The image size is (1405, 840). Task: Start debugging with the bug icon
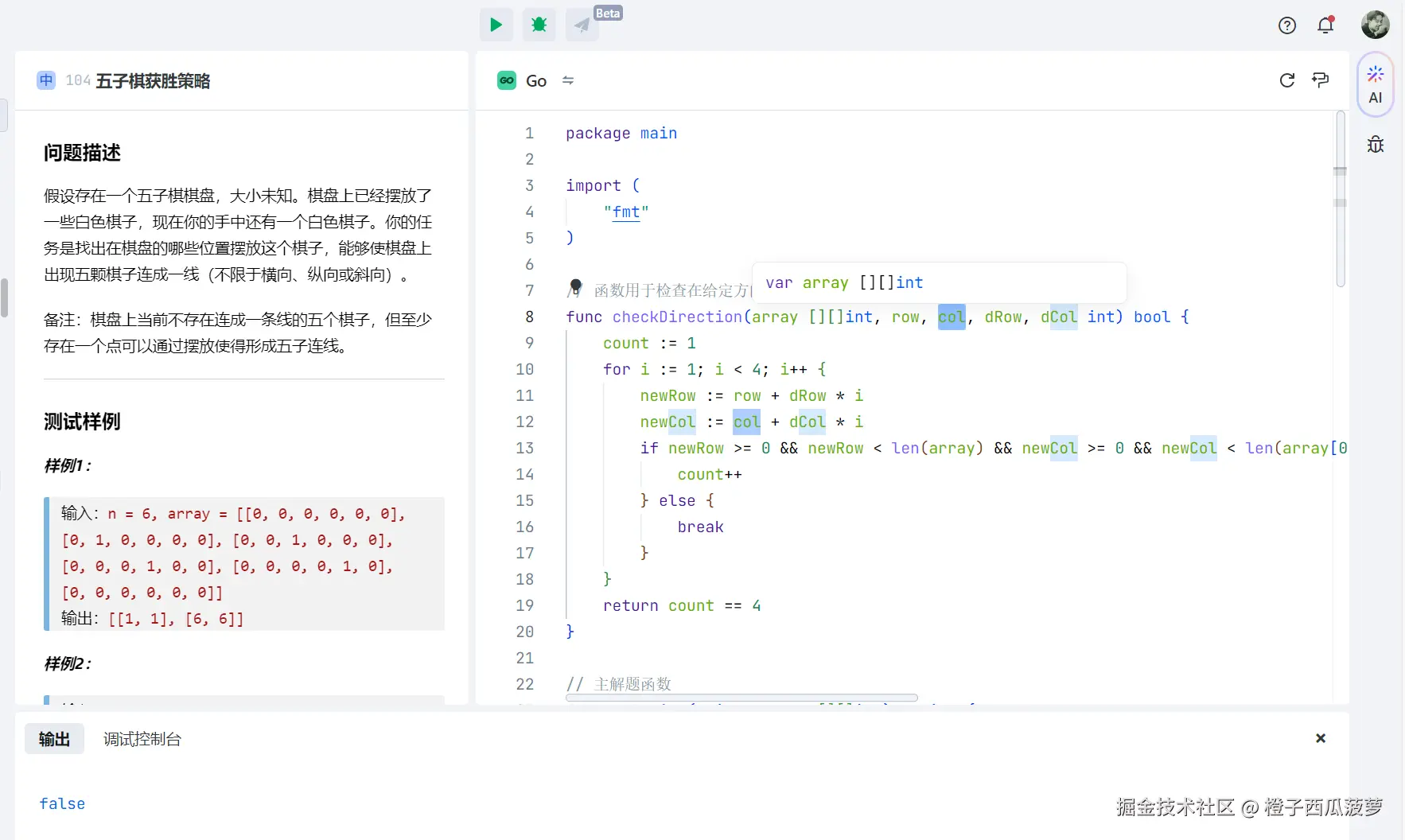539,25
